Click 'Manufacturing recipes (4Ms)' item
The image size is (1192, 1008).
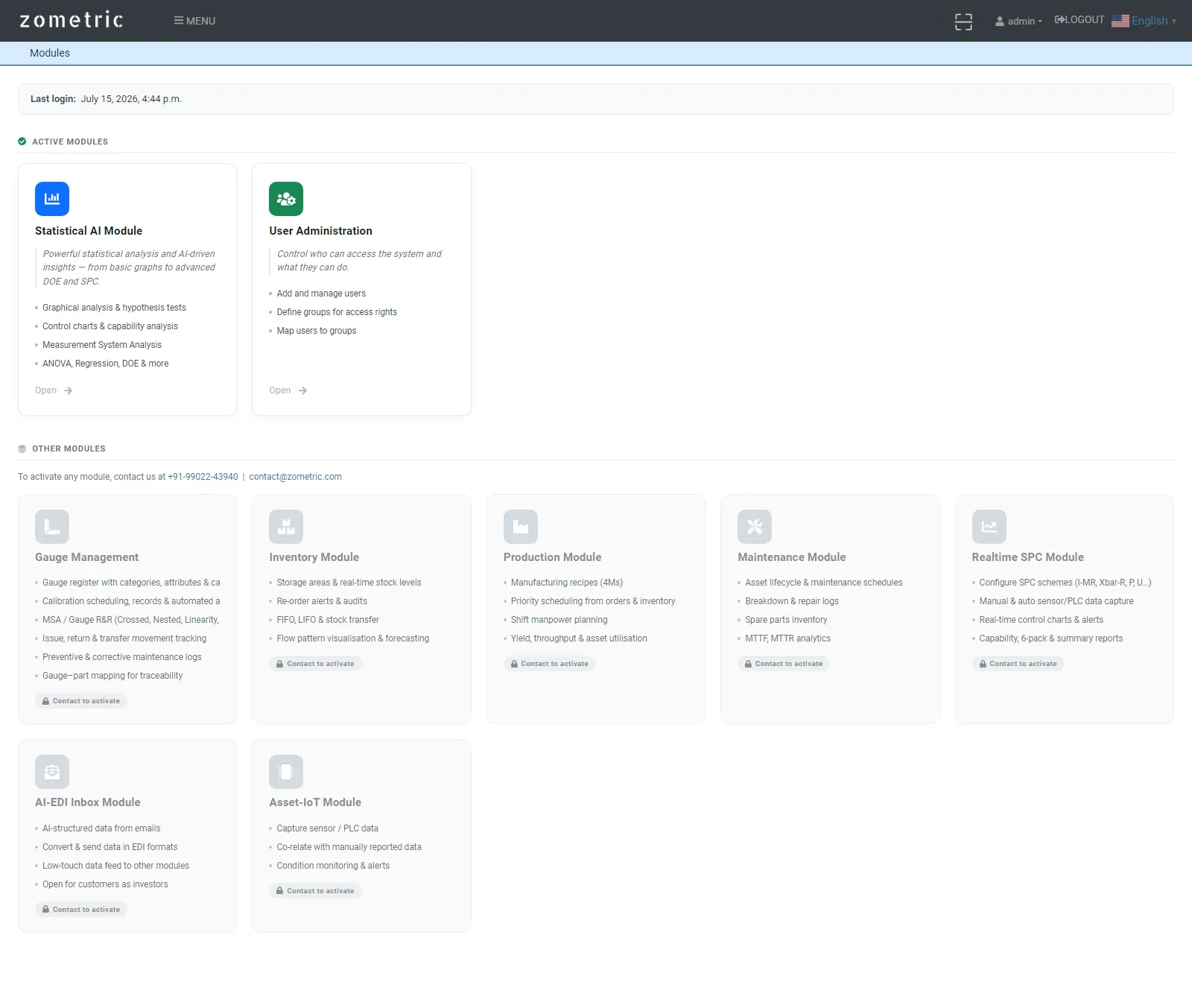click(x=567, y=583)
